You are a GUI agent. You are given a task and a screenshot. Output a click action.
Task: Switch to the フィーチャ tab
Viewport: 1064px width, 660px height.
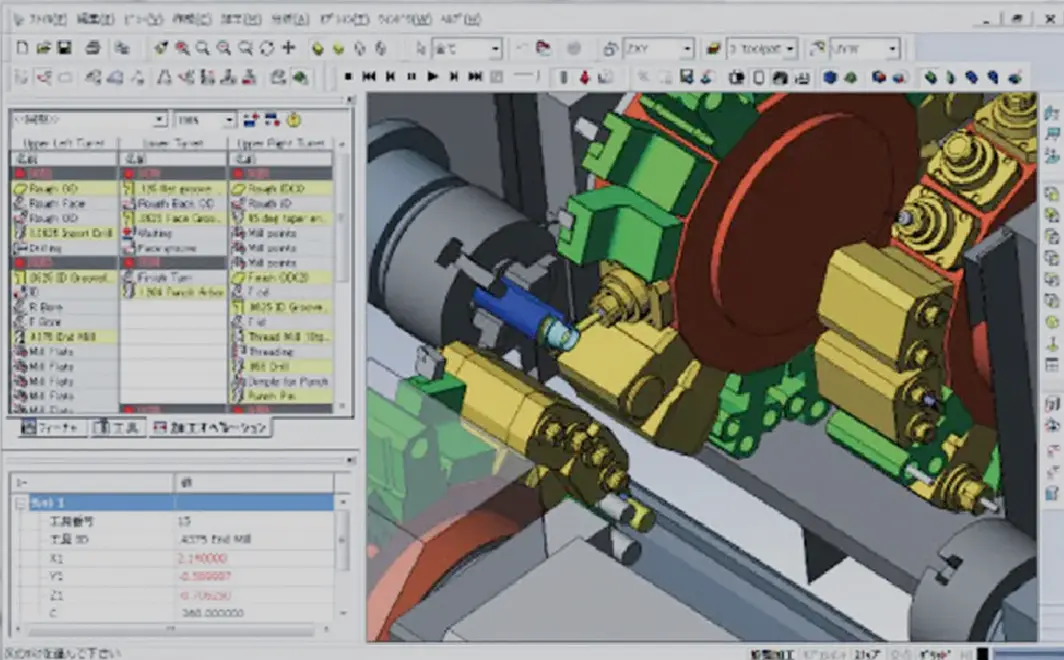coord(53,428)
